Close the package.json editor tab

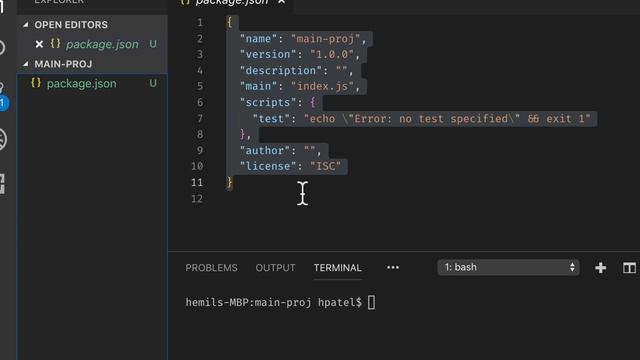[281, 2]
